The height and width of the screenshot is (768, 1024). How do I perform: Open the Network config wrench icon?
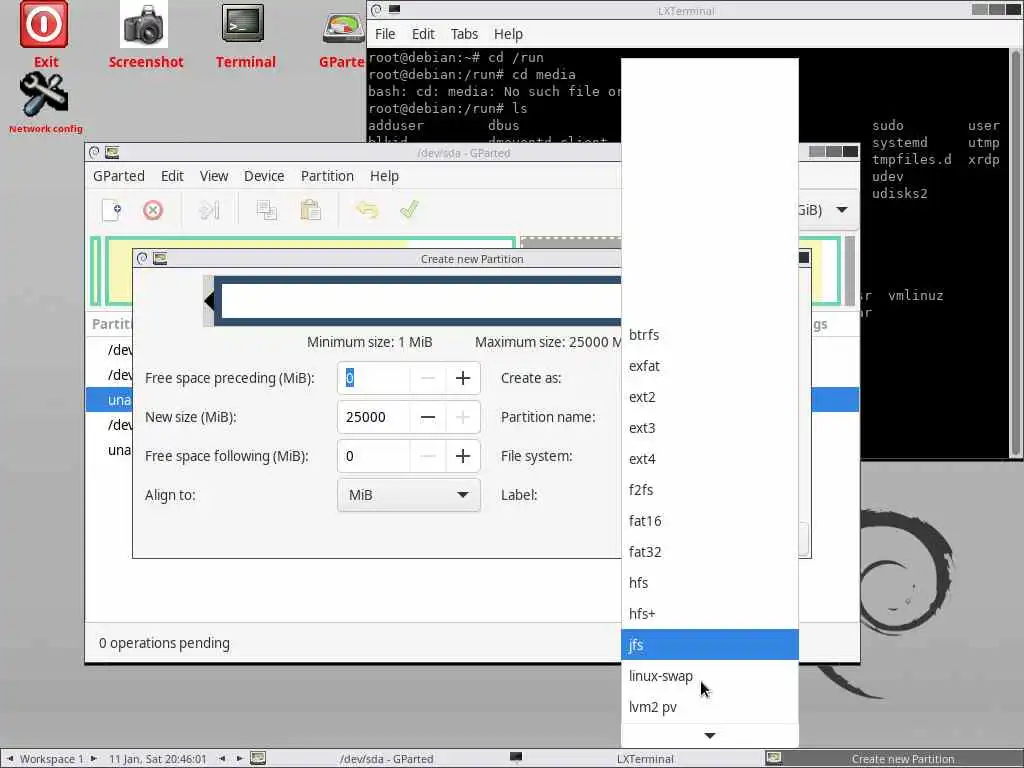(x=44, y=95)
